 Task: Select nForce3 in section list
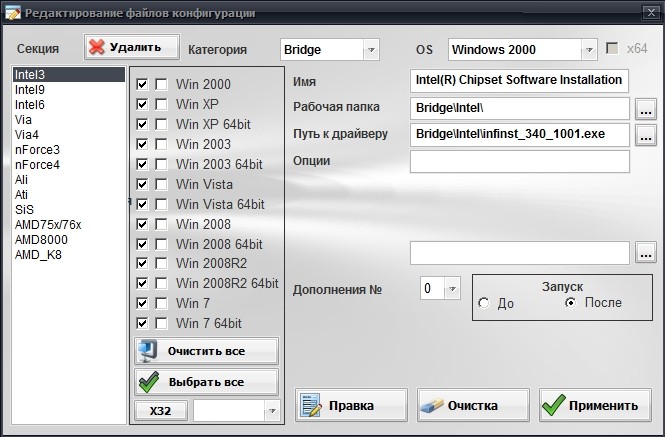click(69, 150)
